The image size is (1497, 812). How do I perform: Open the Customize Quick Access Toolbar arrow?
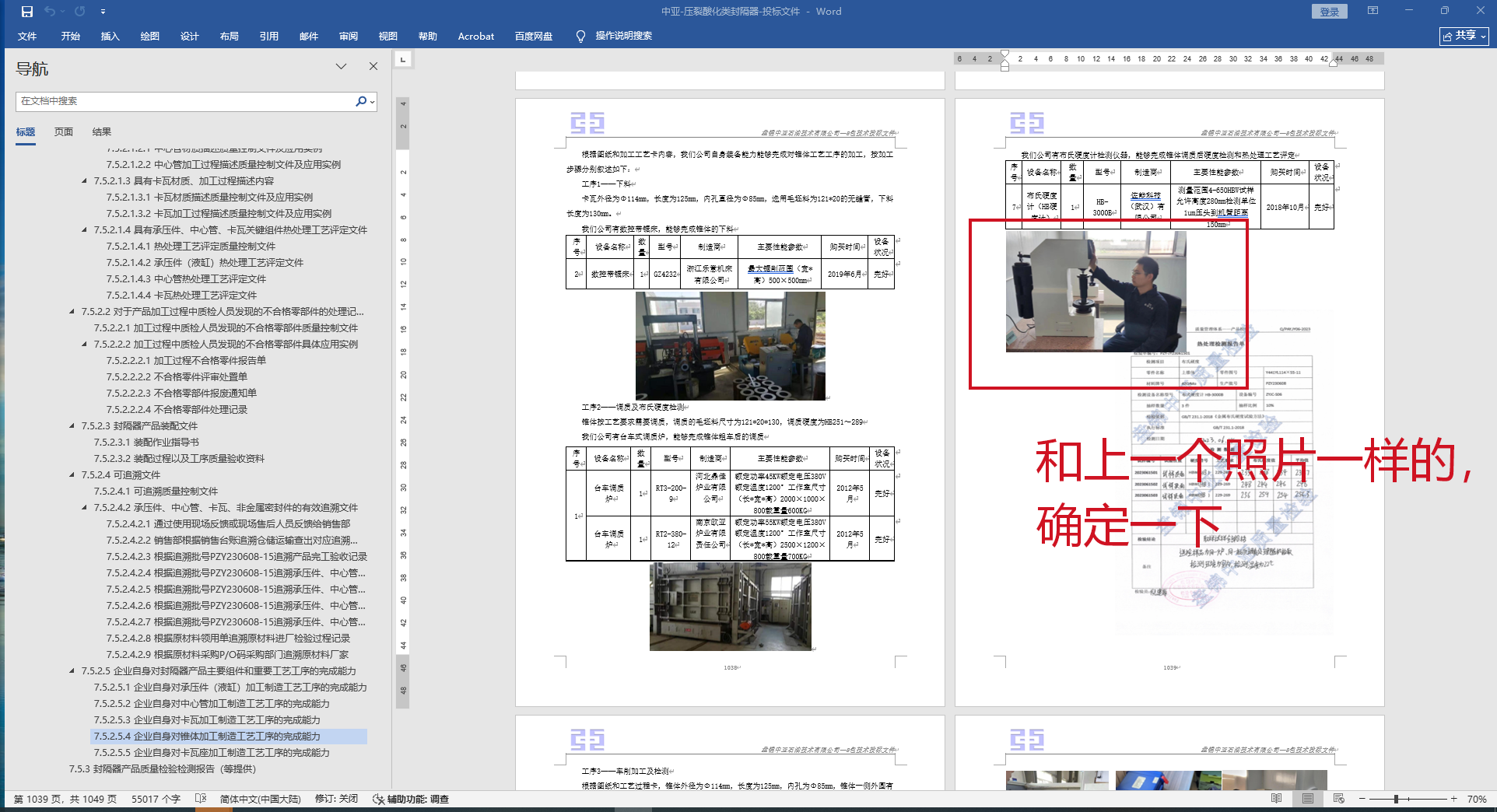click(x=103, y=12)
